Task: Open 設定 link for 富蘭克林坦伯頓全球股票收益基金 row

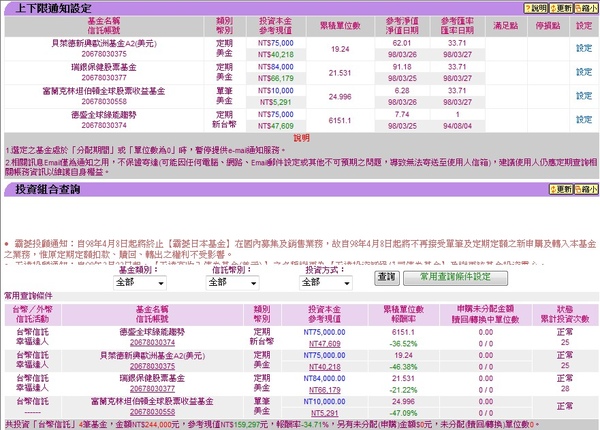Action: pyautogui.click(x=584, y=96)
